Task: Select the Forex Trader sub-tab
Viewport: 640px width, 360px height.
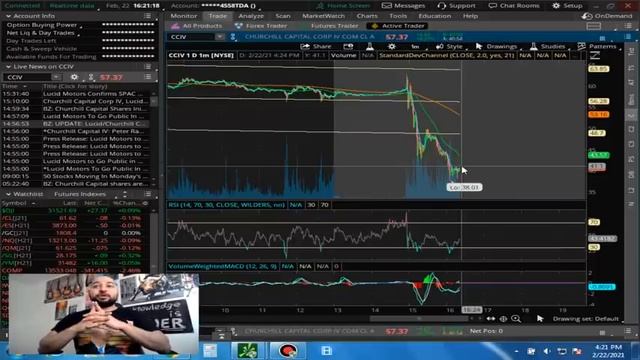Action: coord(261,26)
